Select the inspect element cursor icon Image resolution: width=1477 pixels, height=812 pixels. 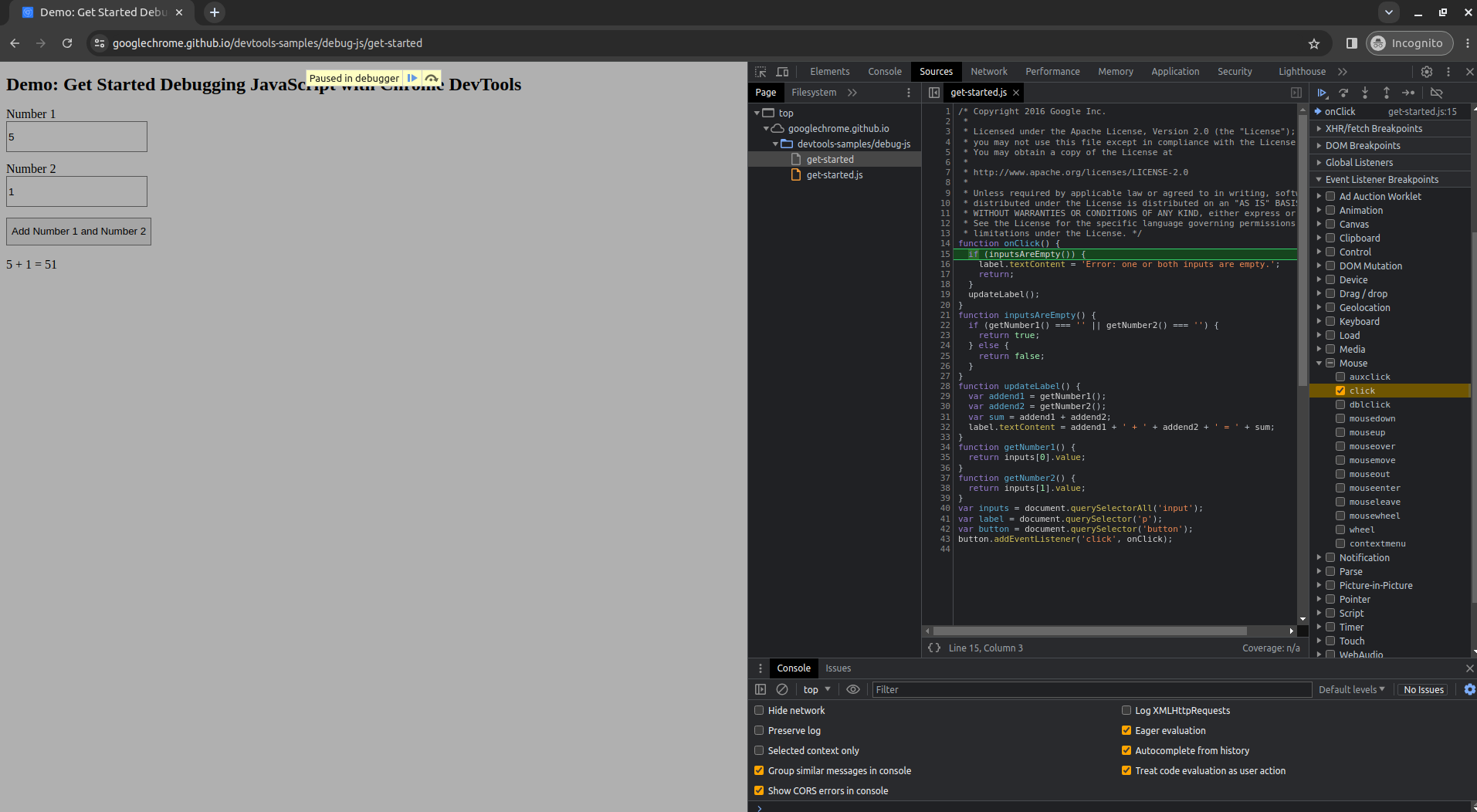tap(760, 71)
